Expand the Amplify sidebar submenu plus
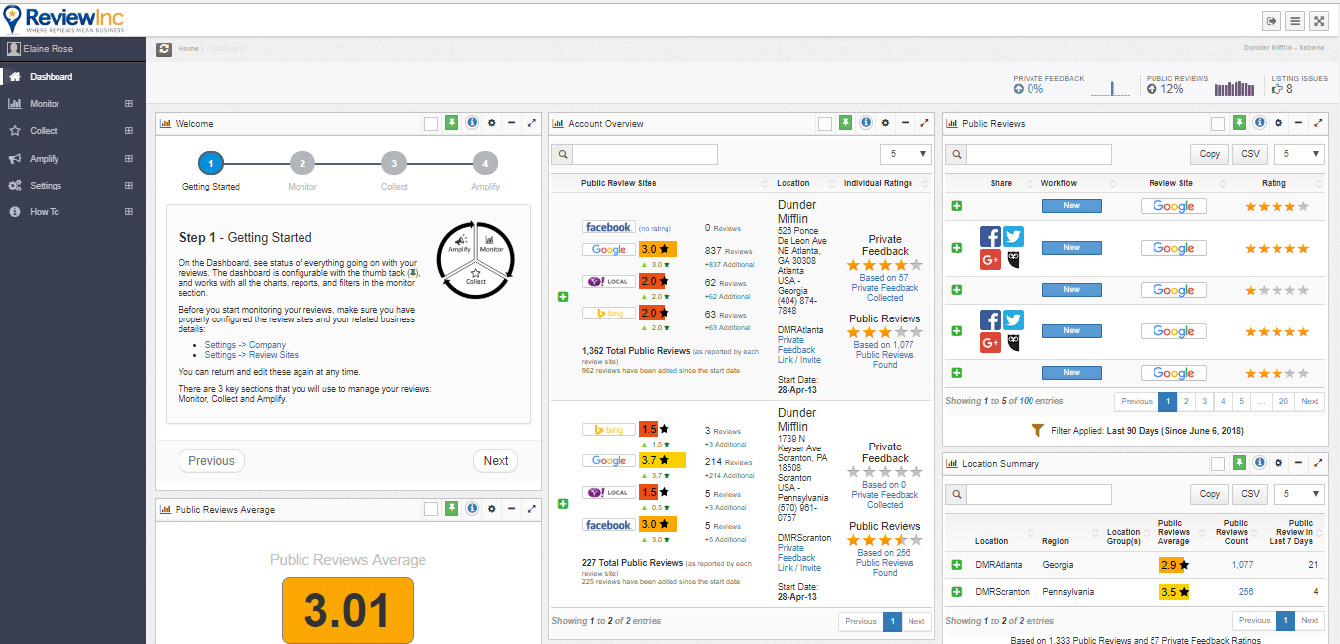 [x=128, y=158]
